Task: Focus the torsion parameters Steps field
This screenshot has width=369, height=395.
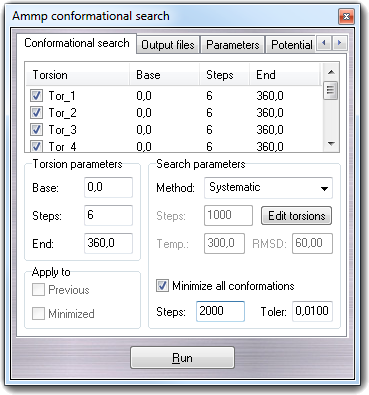Action: tap(108, 215)
